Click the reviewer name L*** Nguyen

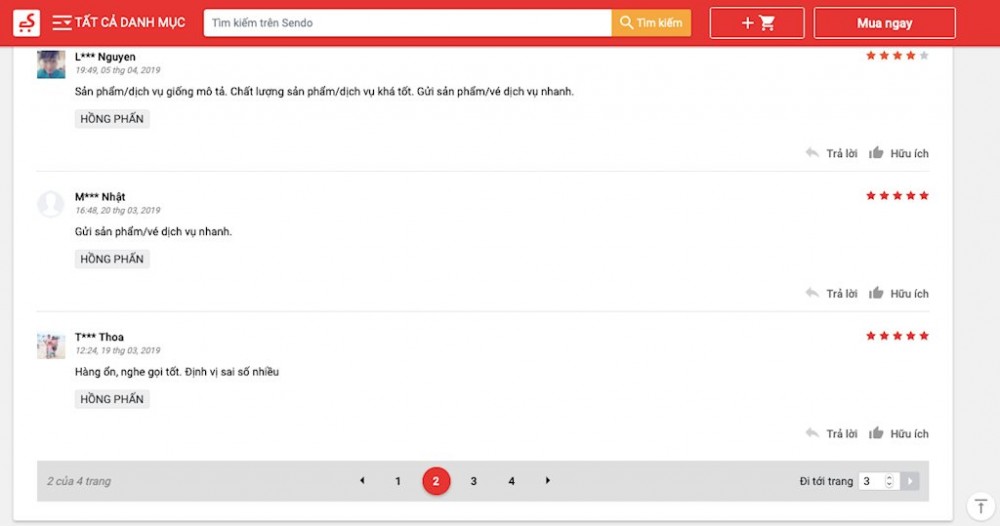point(105,57)
